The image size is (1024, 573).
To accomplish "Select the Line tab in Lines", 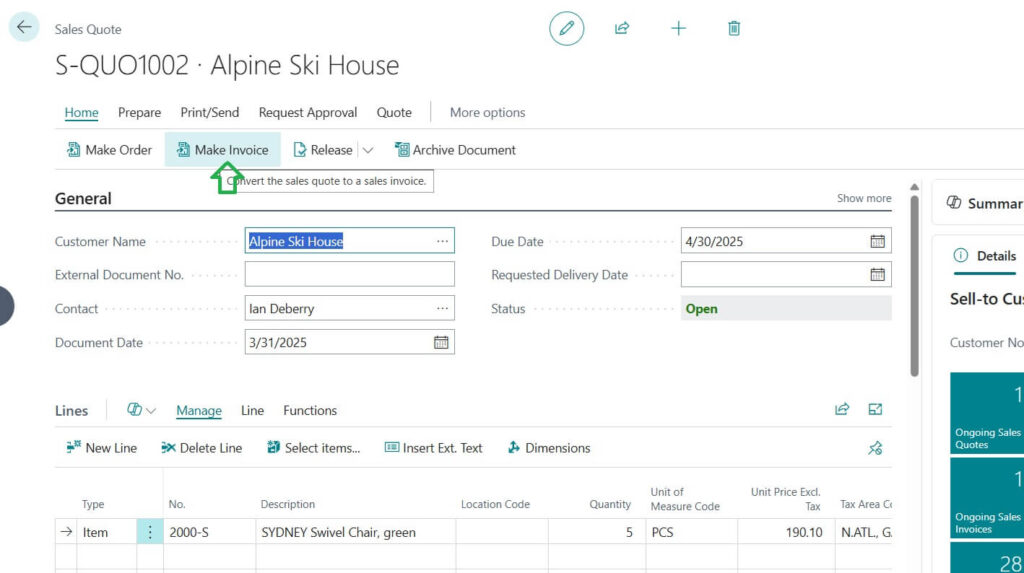I will click(x=252, y=410).
